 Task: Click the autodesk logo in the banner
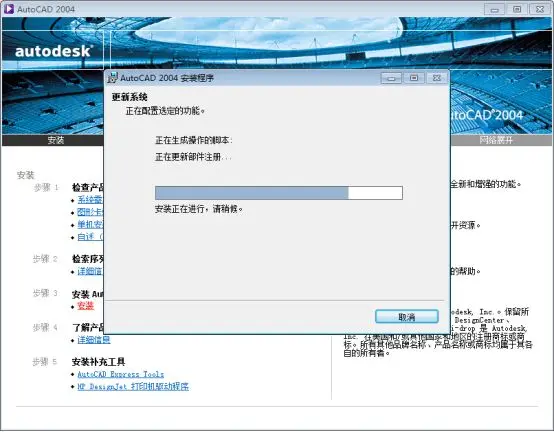pos(54,51)
